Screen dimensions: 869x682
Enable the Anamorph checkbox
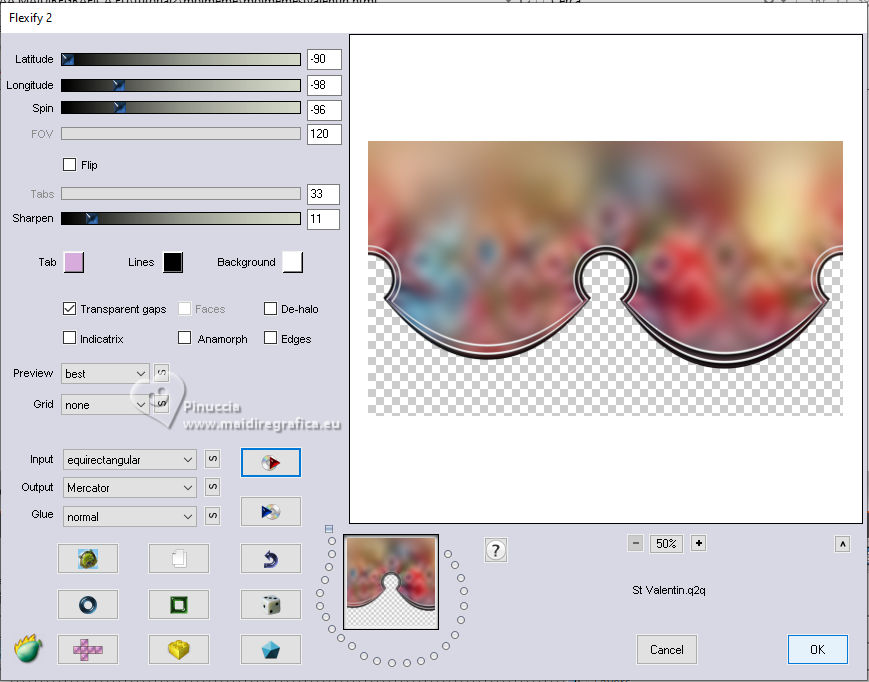click(185, 338)
